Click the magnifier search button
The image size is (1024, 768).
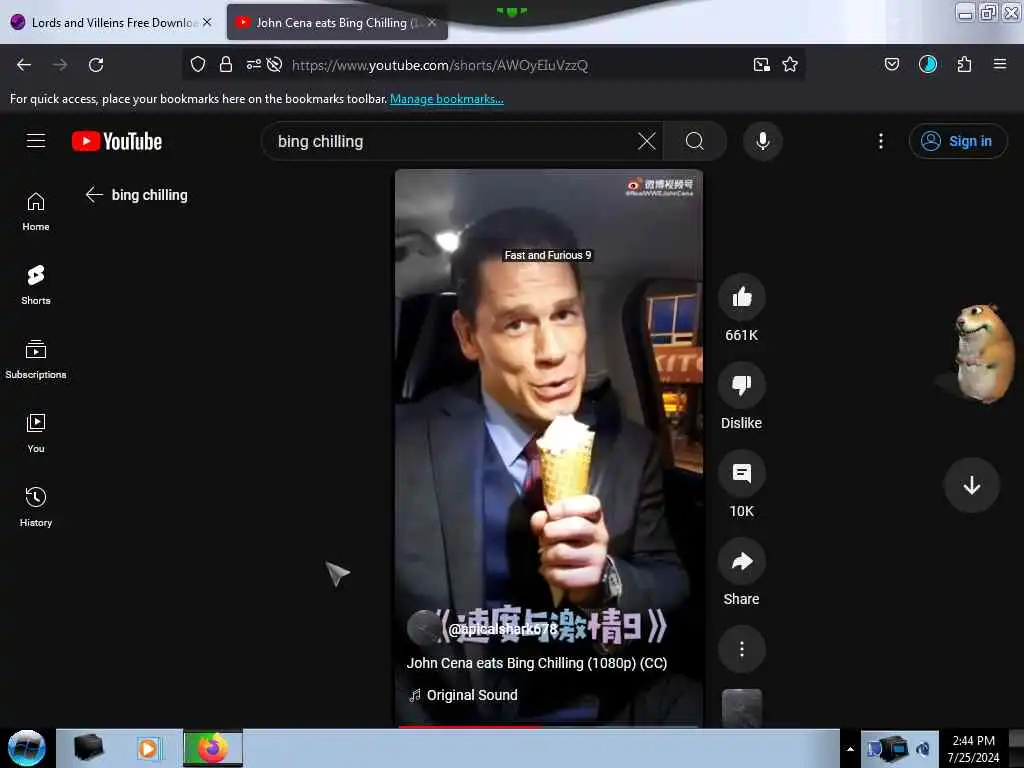coord(695,141)
